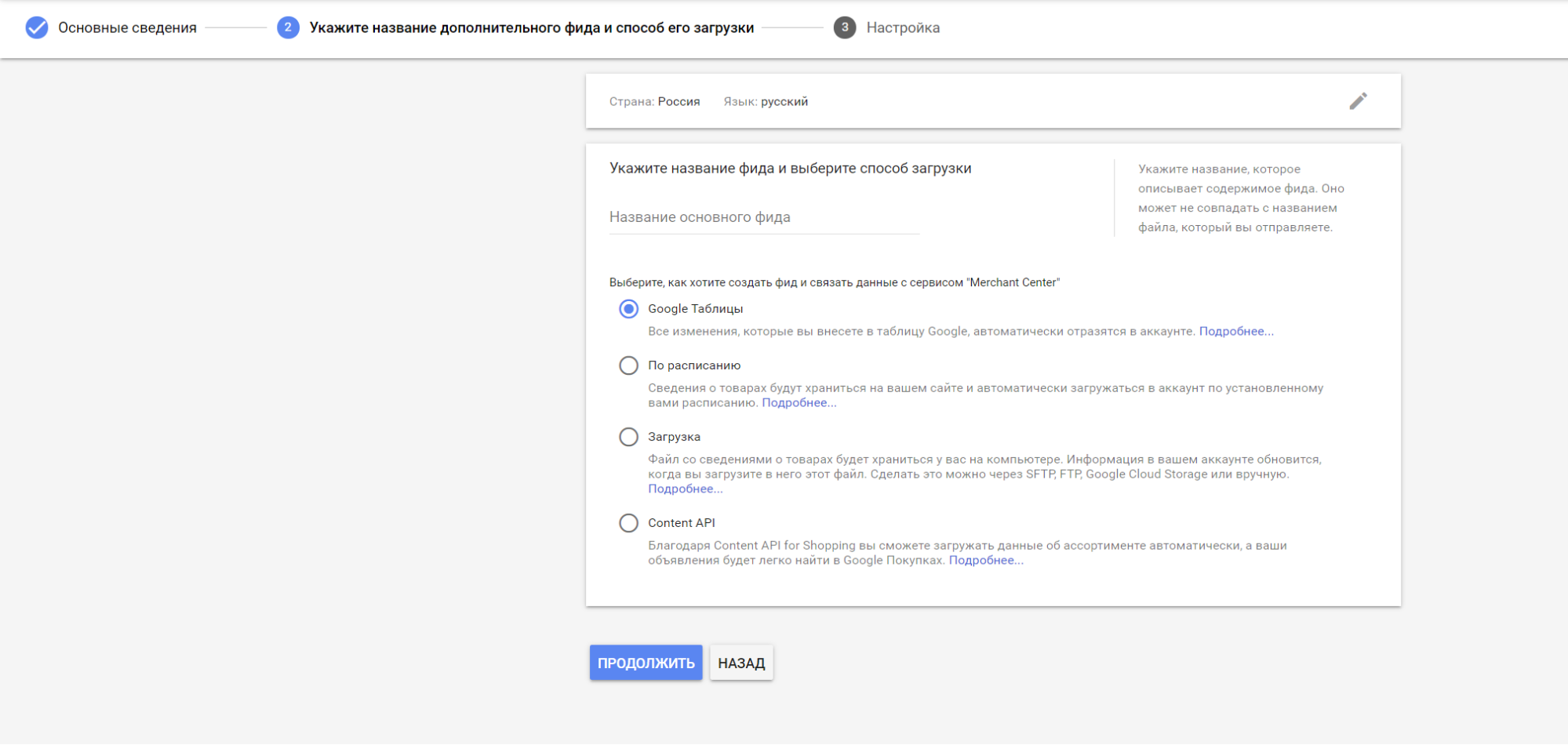1568x745 pixels.
Task: Click the Язык: русский text
Action: point(766,102)
